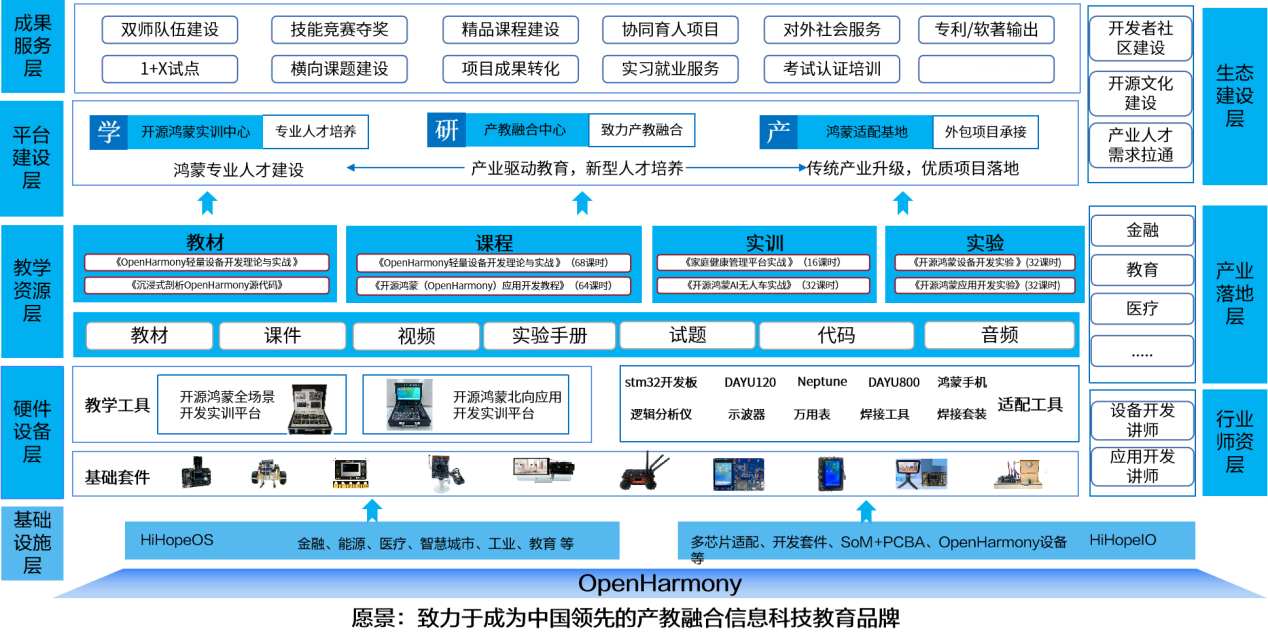This screenshot has width=1268, height=640.
Task: Select the 横向课题建设 box
Action: tap(339, 69)
